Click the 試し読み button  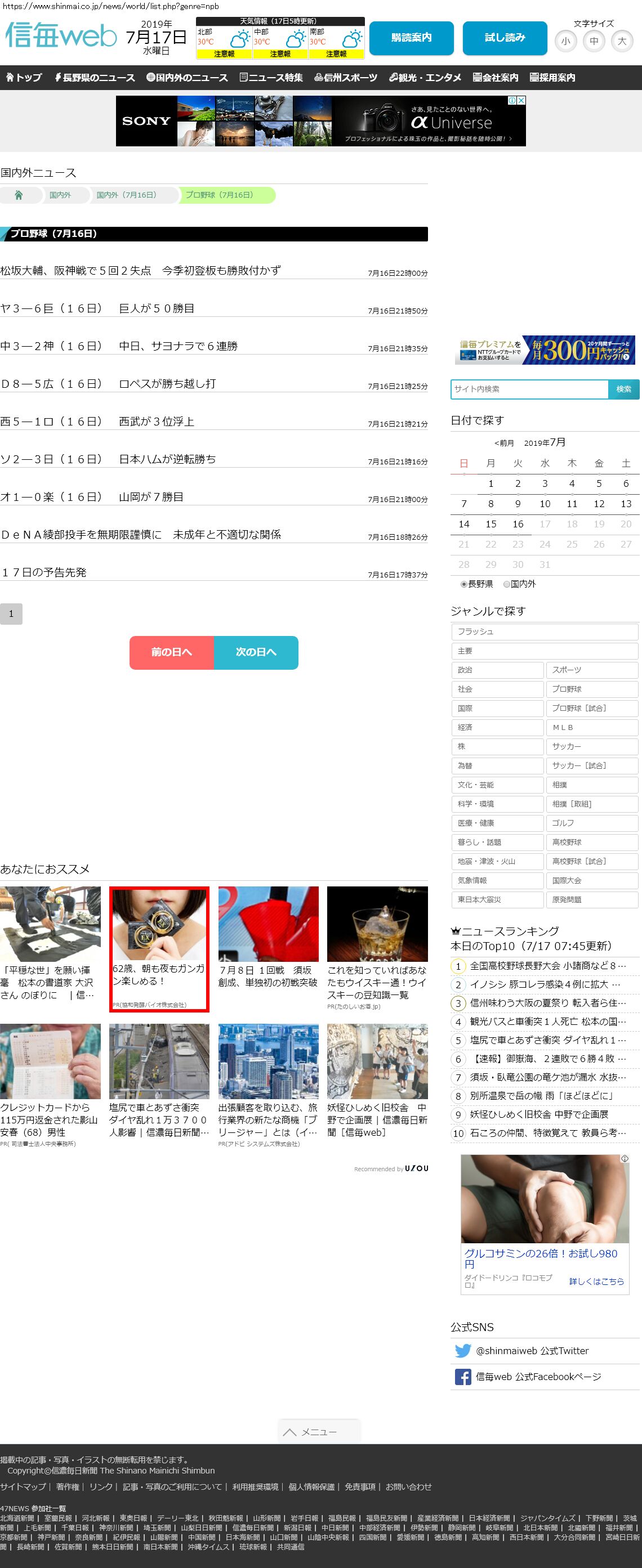coord(505,38)
